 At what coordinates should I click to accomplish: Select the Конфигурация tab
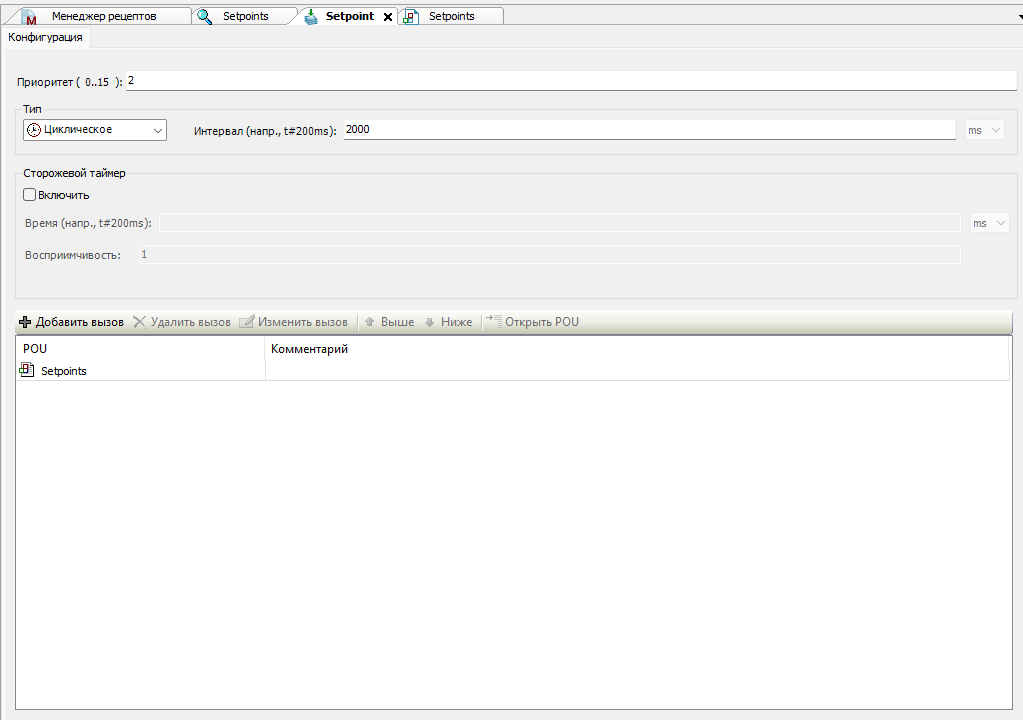click(x=45, y=37)
